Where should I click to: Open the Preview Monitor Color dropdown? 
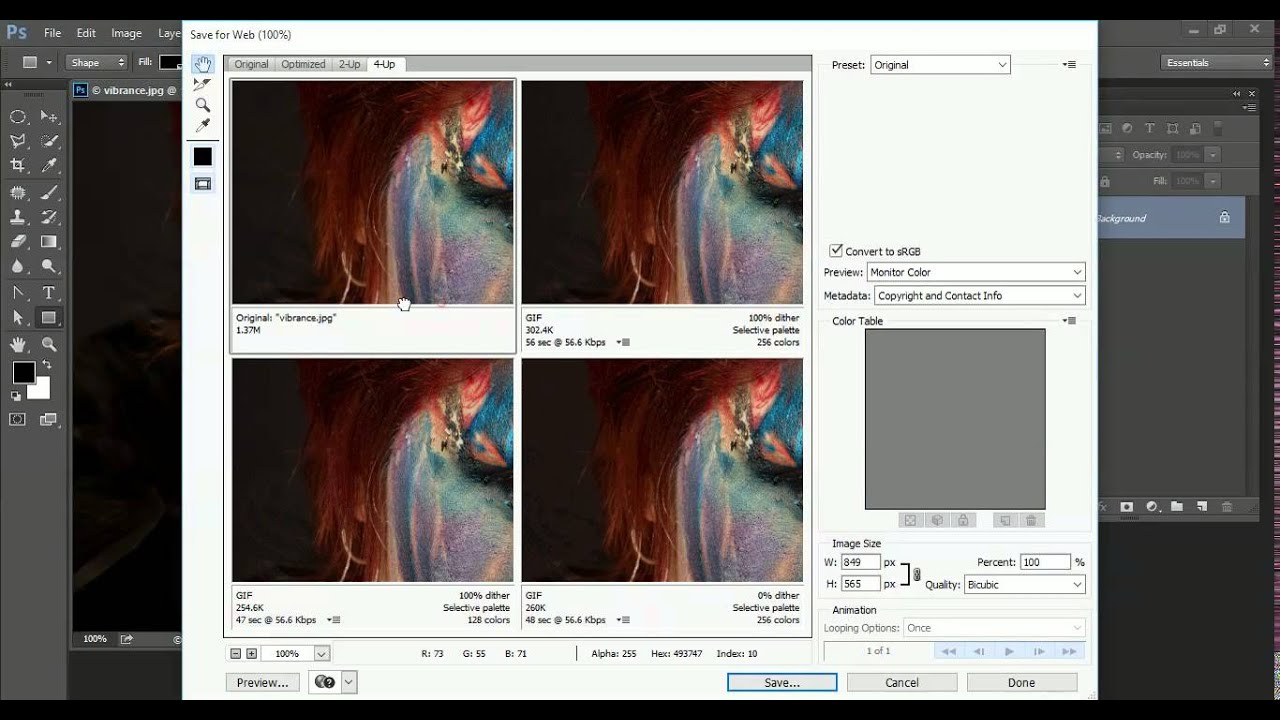[976, 272]
